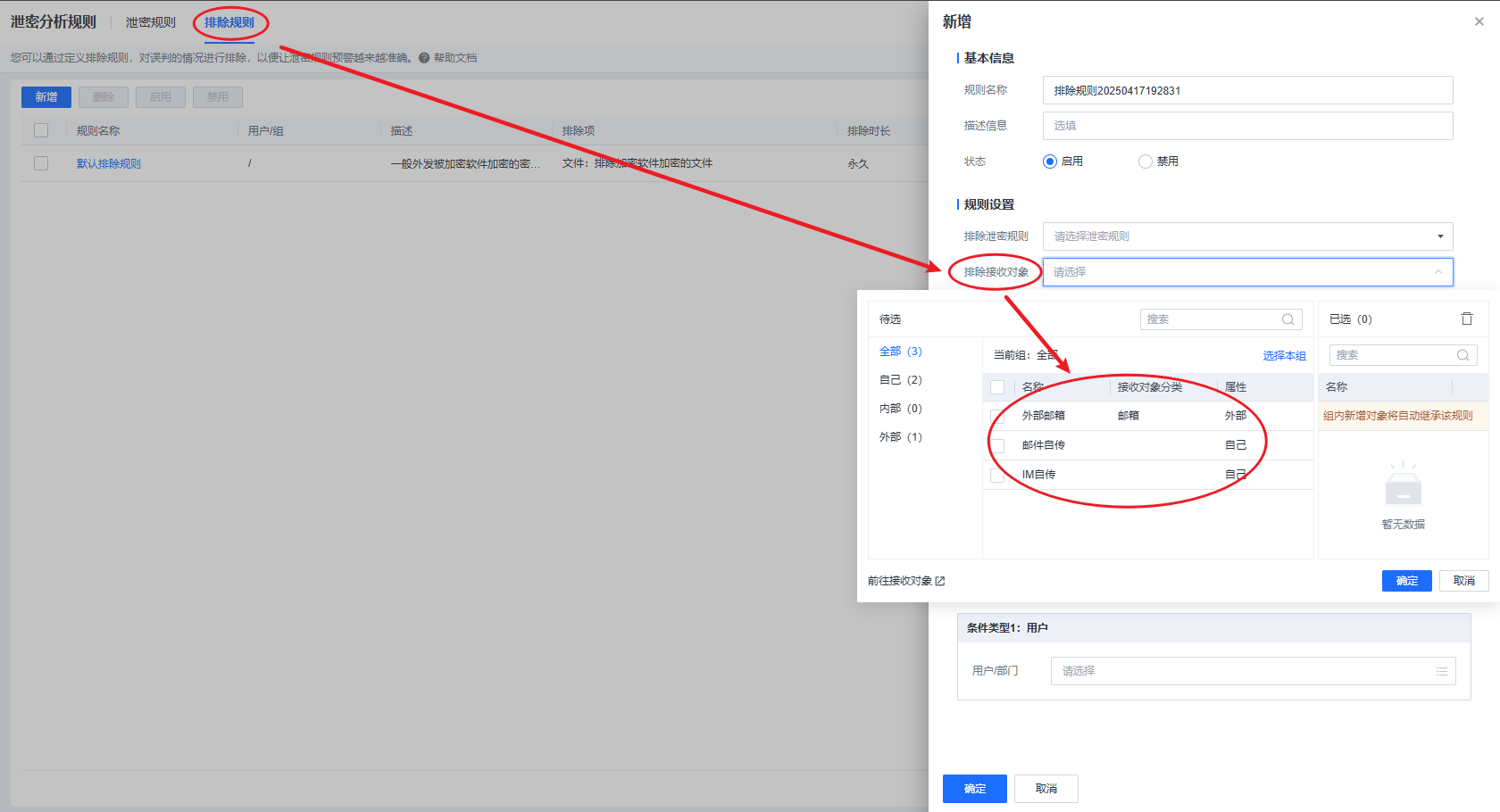The width and height of the screenshot is (1500, 812).
Task: Collapse the 排除接收对象 dropdown
Action: (x=1437, y=272)
